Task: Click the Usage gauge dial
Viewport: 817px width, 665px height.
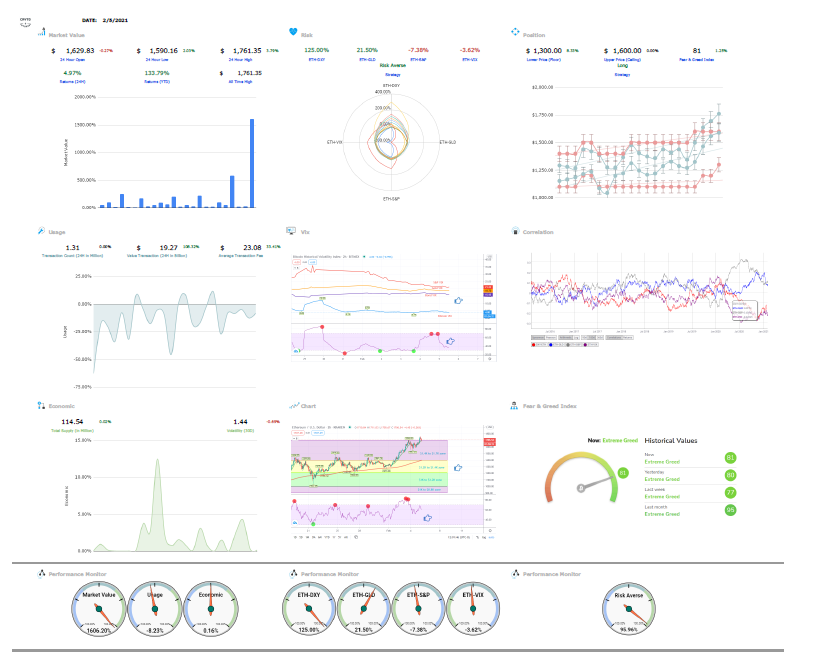Action: (x=155, y=609)
